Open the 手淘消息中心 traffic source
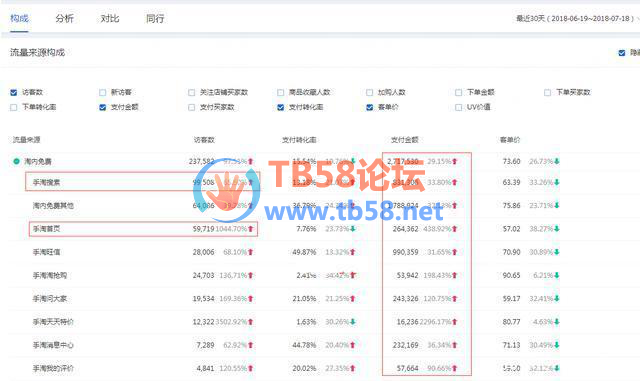Image resolution: width=640 pixels, height=381 pixels. pos(53,345)
